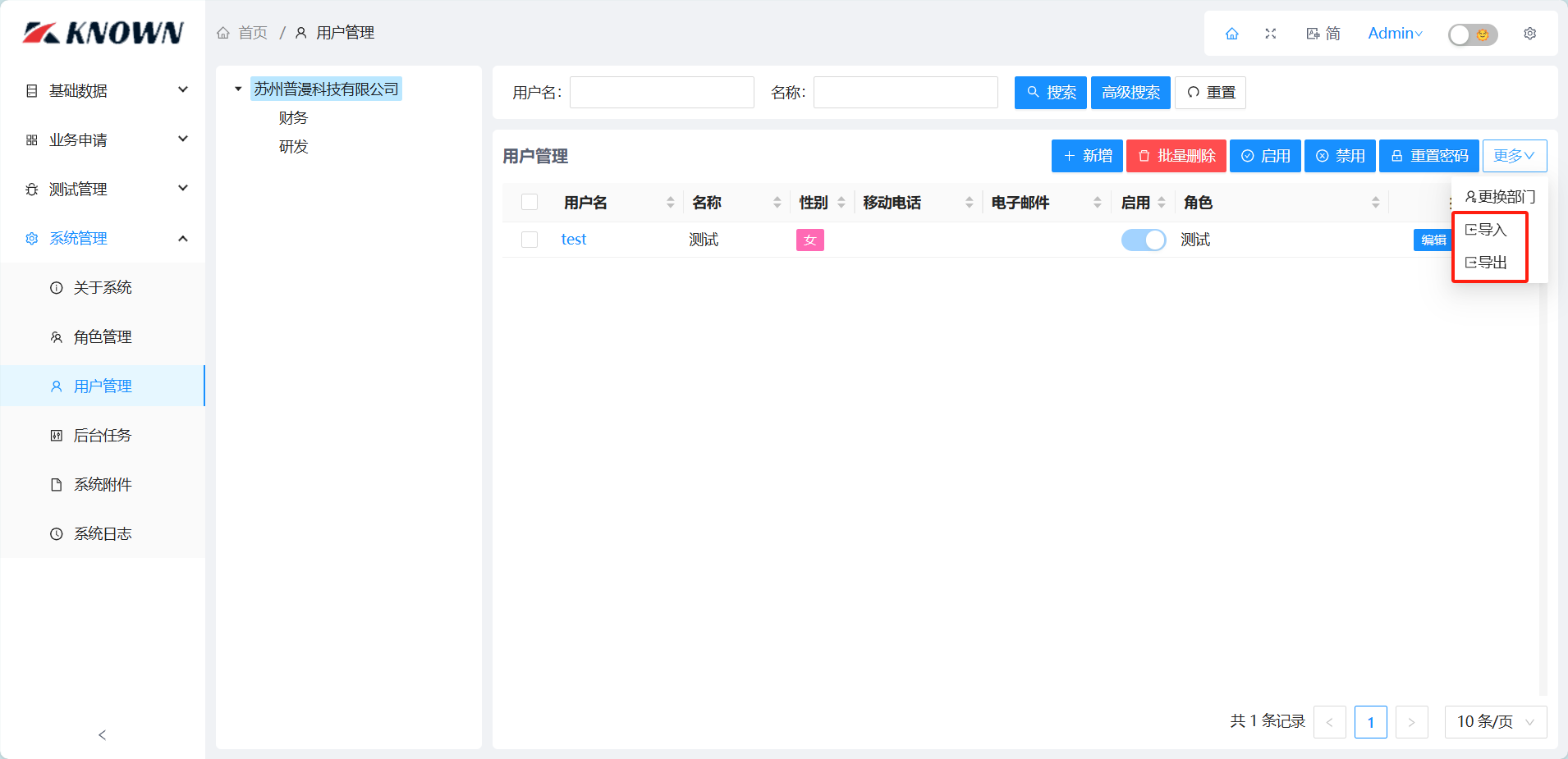Open 后台任务 icon item

pos(57,436)
